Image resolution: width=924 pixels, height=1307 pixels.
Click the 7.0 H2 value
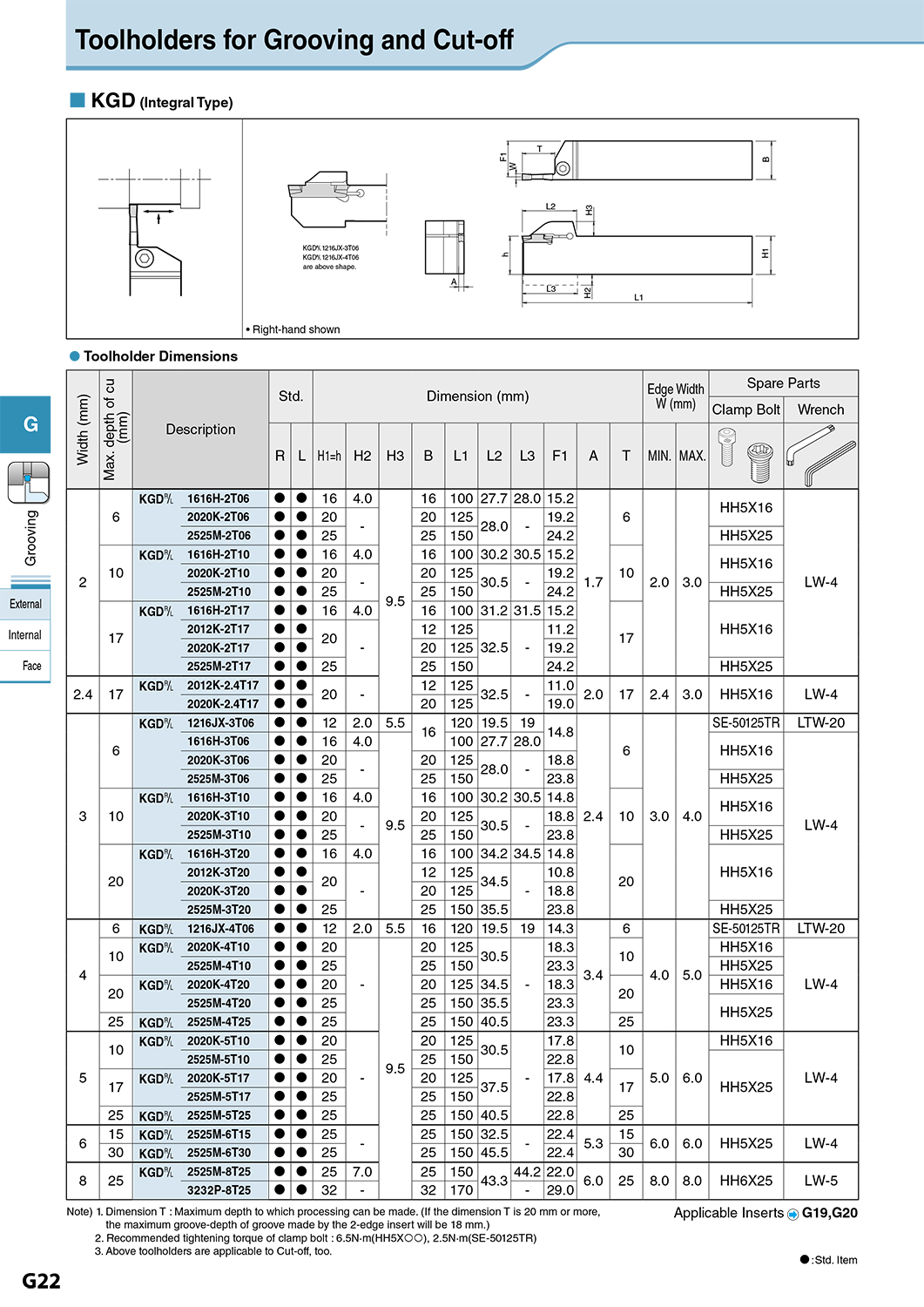(362, 1172)
